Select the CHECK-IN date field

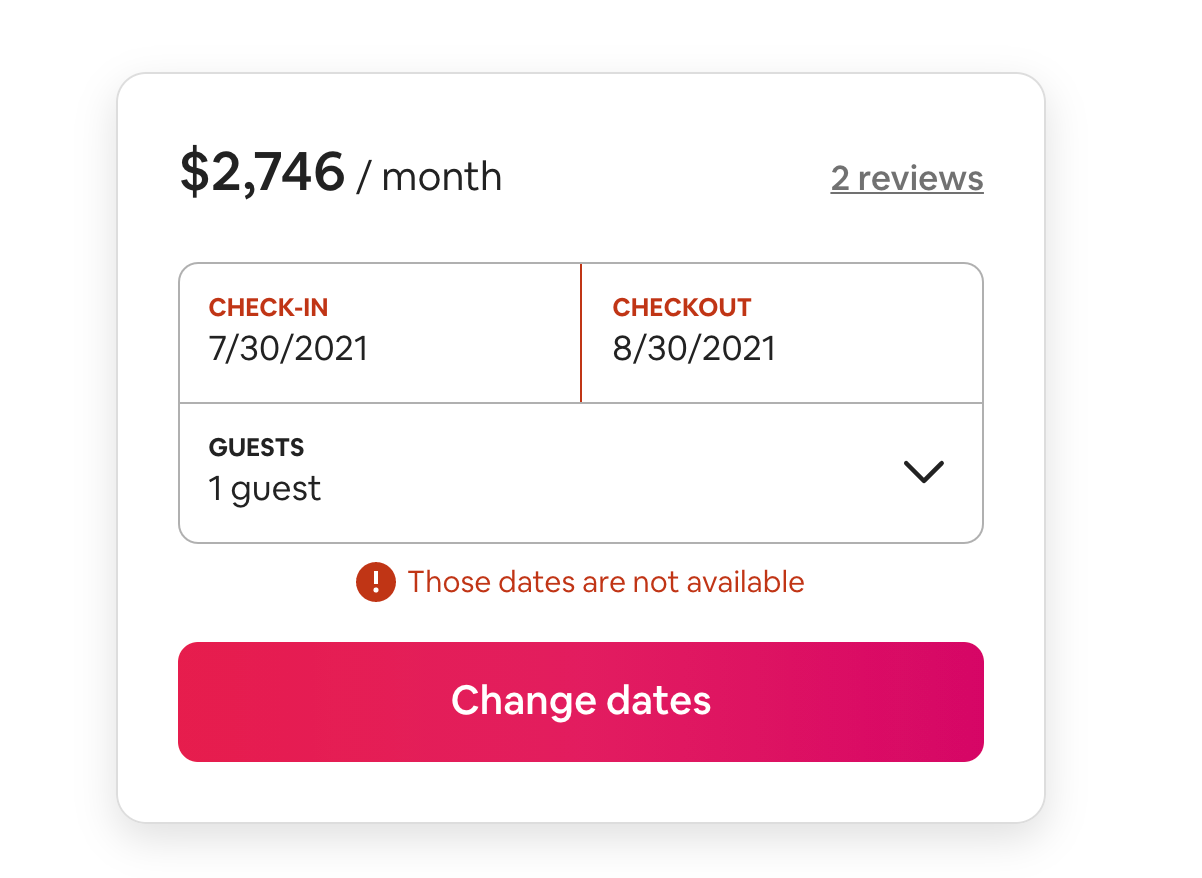tap(380, 332)
